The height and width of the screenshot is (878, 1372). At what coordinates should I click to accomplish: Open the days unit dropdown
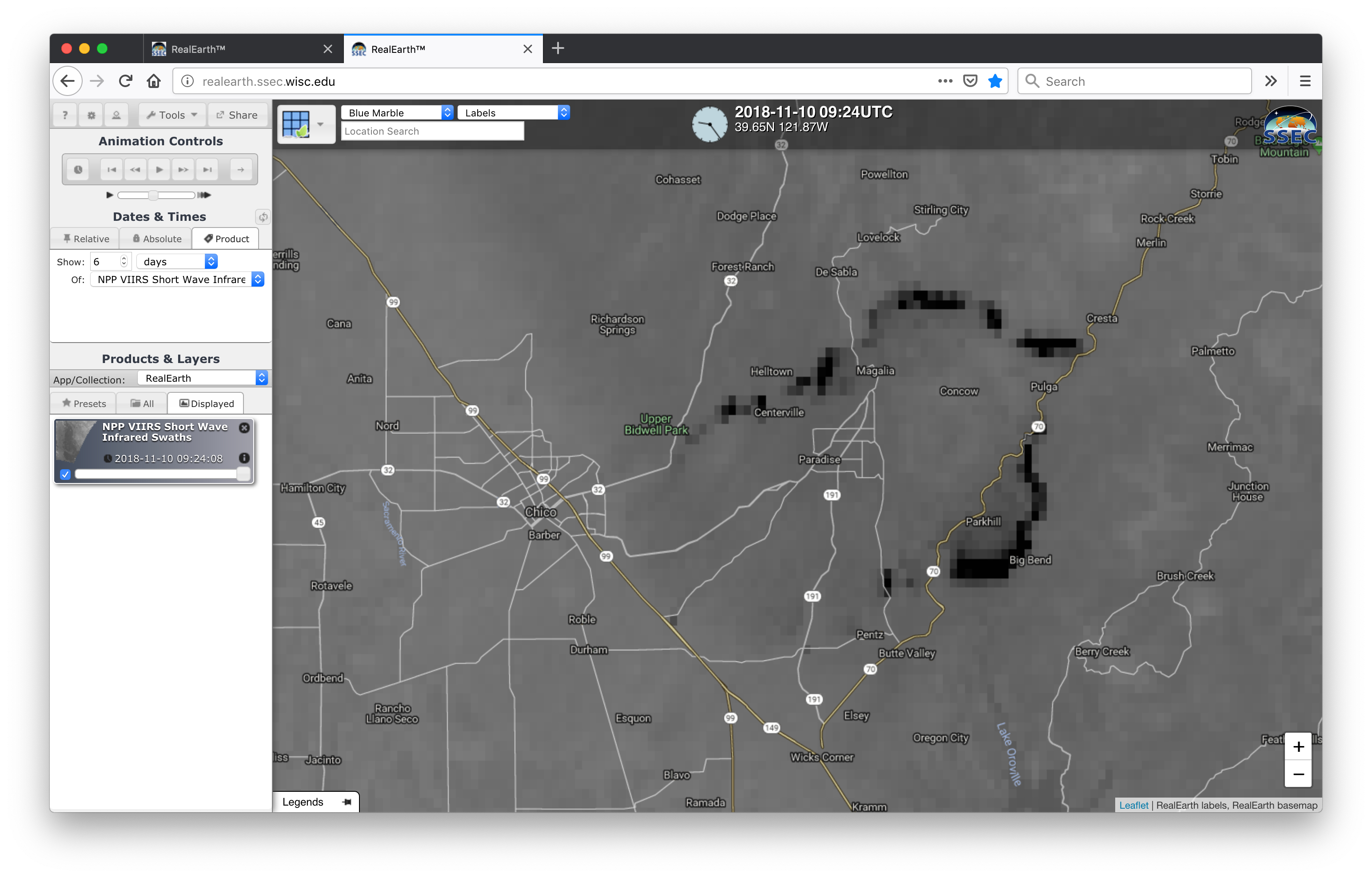tap(178, 261)
